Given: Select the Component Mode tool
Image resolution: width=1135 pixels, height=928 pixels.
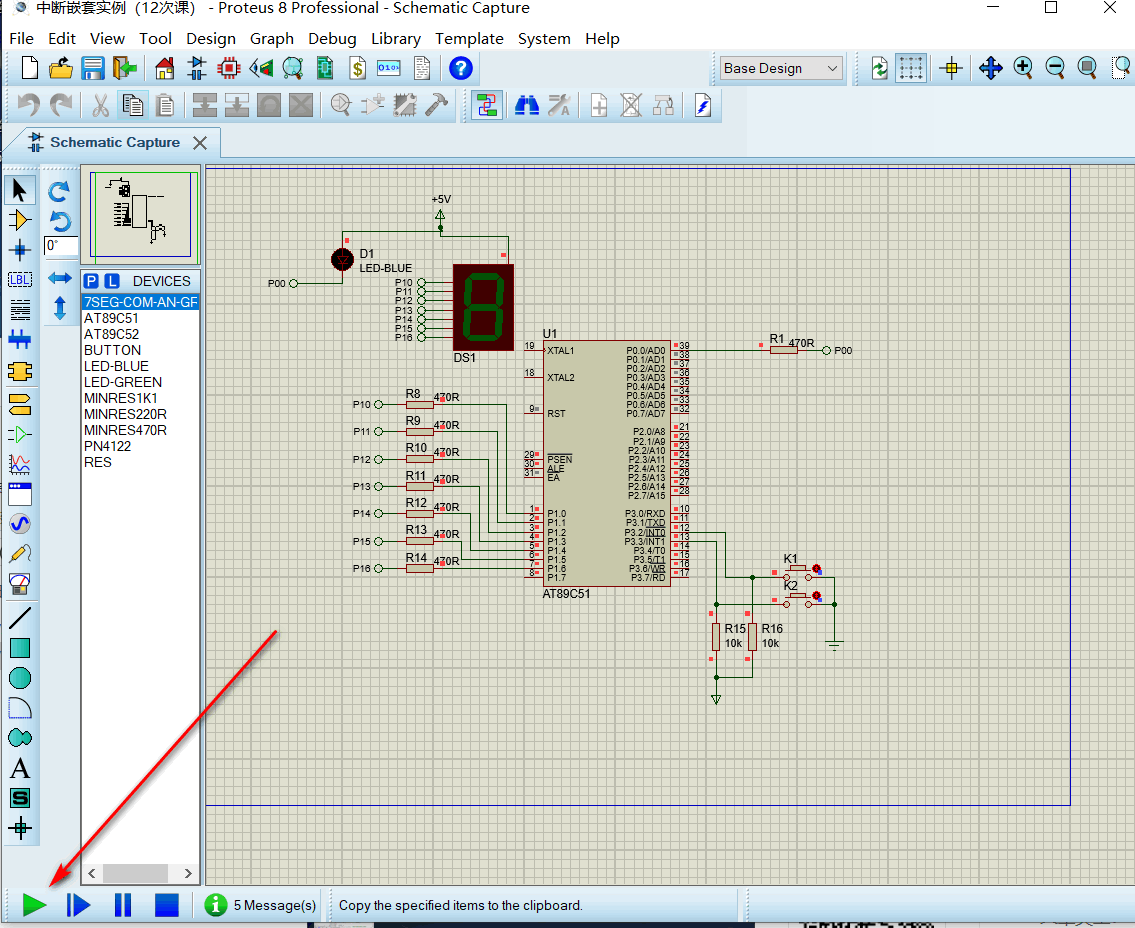Looking at the screenshot, I should coord(20,220).
